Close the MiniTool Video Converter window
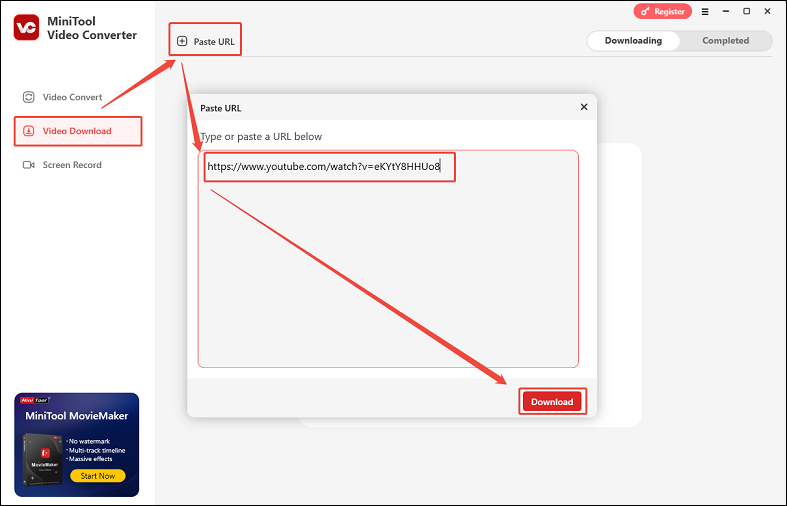The height and width of the screenshot is (506, 787). coord(767,12)
